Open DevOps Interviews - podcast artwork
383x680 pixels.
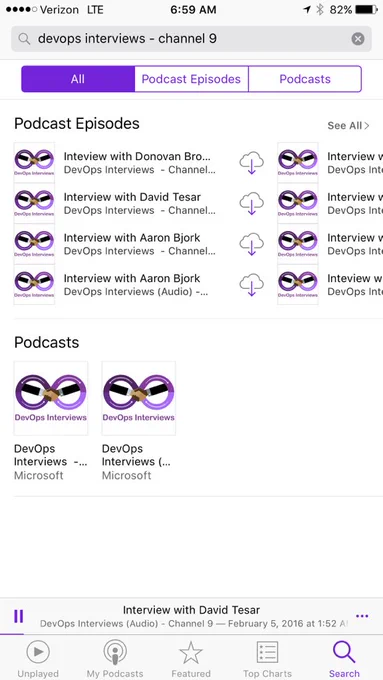tap(51, 398)
